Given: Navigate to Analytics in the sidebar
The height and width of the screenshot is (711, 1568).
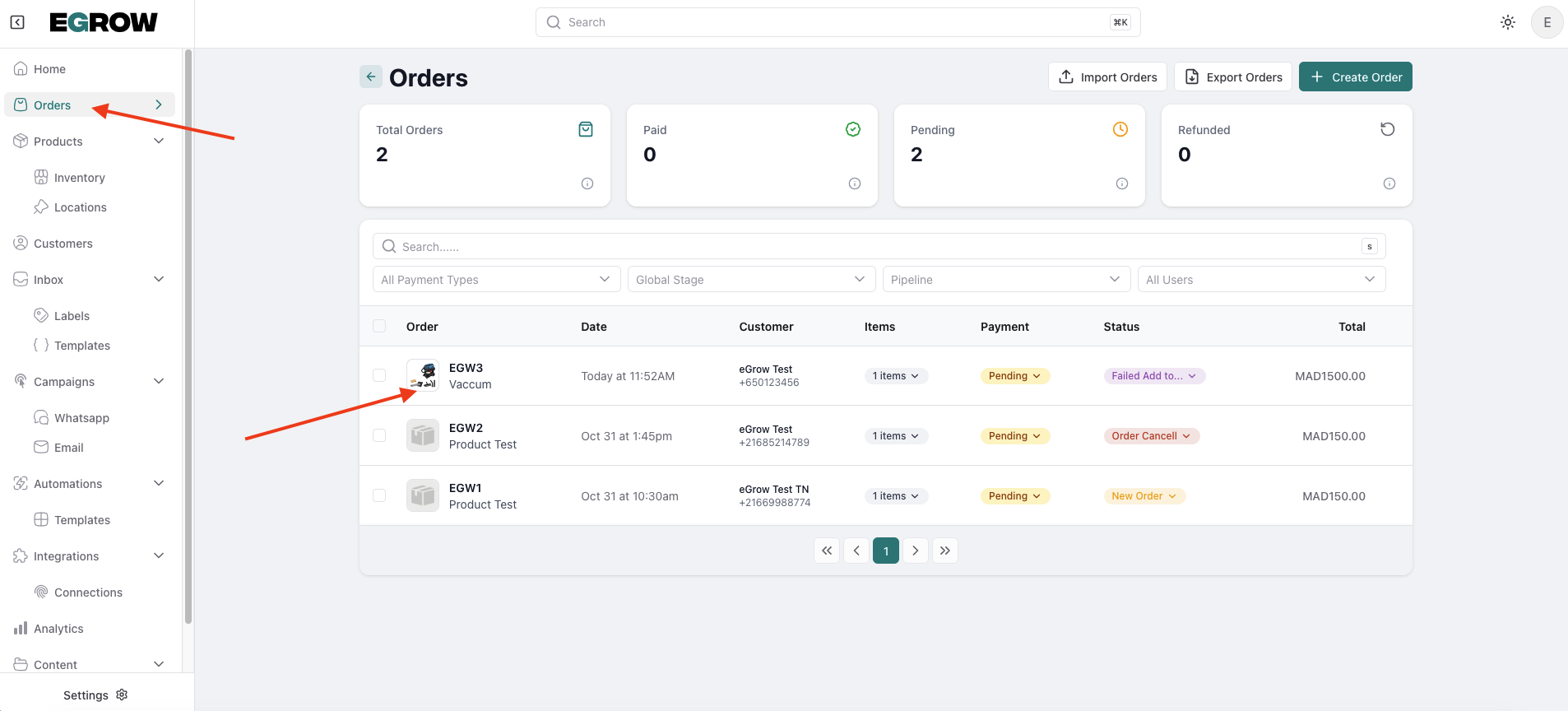Looking at the screenshot, I should [x=58, y=629].
